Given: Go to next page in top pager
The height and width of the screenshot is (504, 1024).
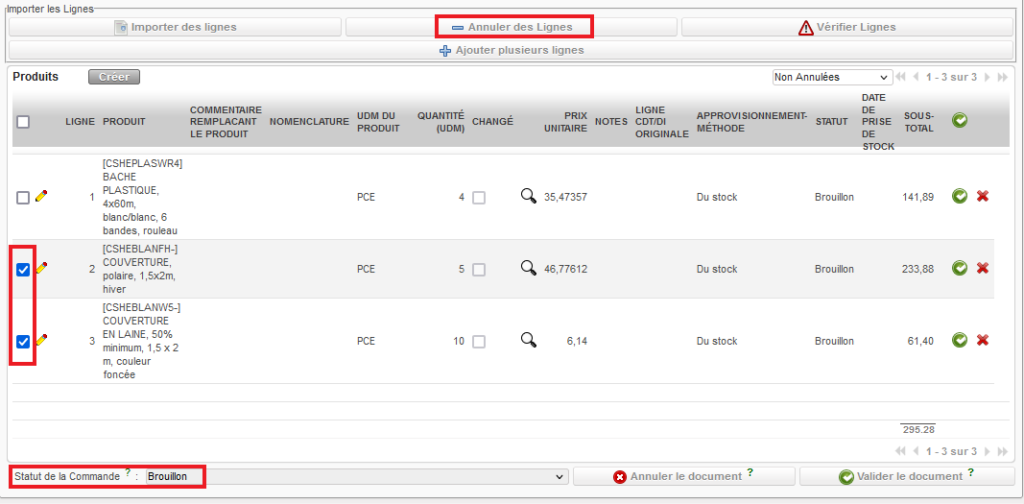Looking at the screenshot, I should click(988, 77).
